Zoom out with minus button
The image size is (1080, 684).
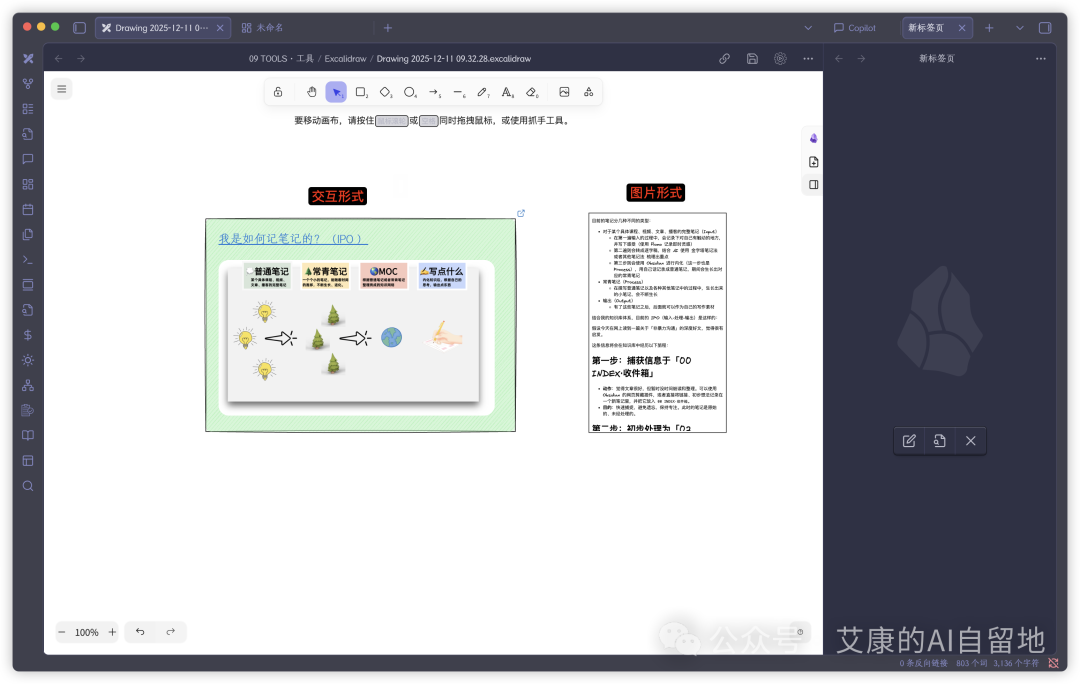[x=62, y=632]
